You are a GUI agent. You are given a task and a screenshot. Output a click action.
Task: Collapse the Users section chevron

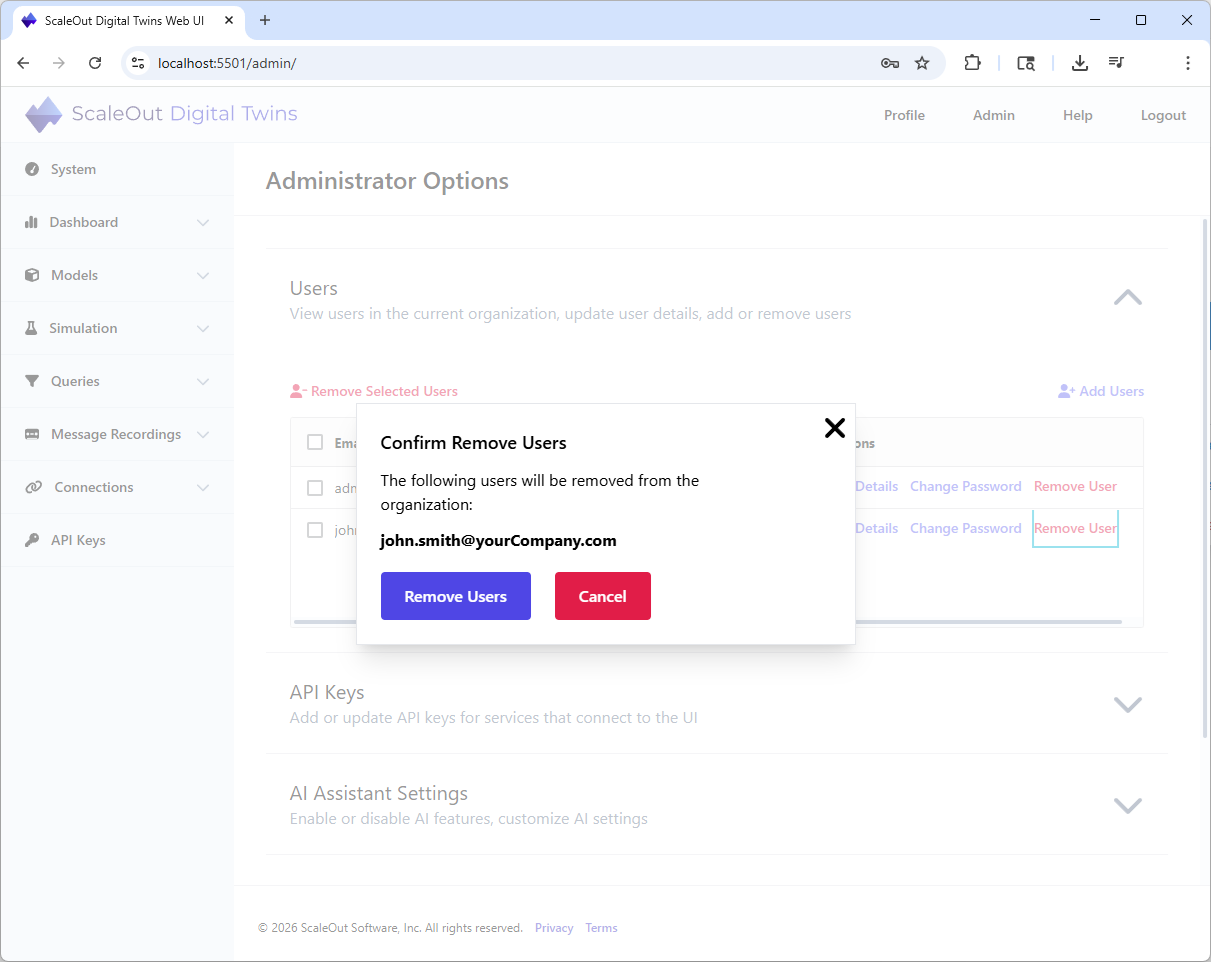(x=1128, y=298)
